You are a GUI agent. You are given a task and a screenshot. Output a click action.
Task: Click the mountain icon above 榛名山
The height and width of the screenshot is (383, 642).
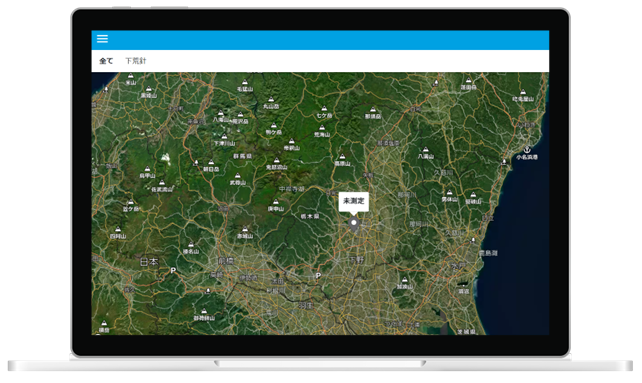191,245
